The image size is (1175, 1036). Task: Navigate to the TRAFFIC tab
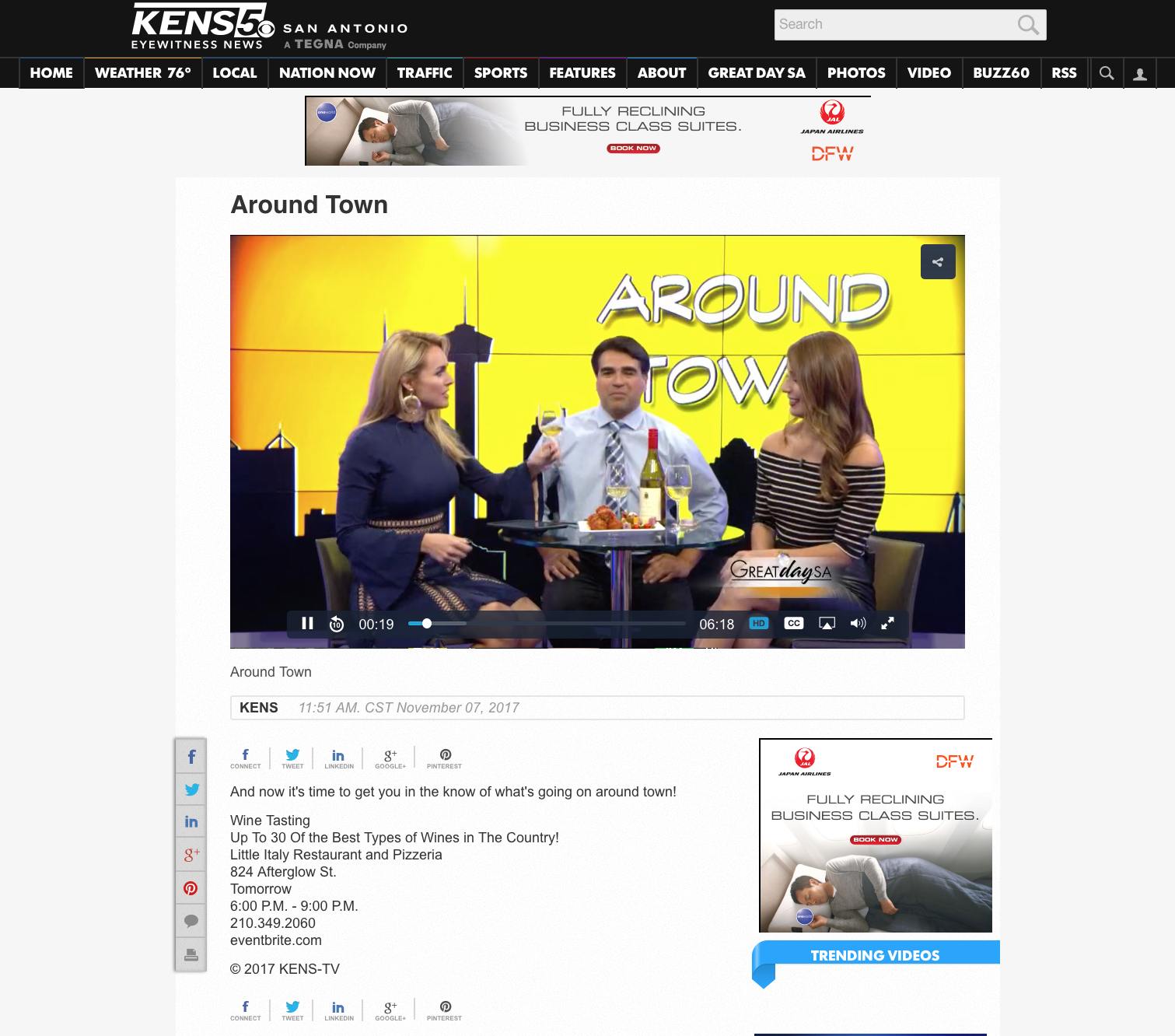click(x=425, y=73)
